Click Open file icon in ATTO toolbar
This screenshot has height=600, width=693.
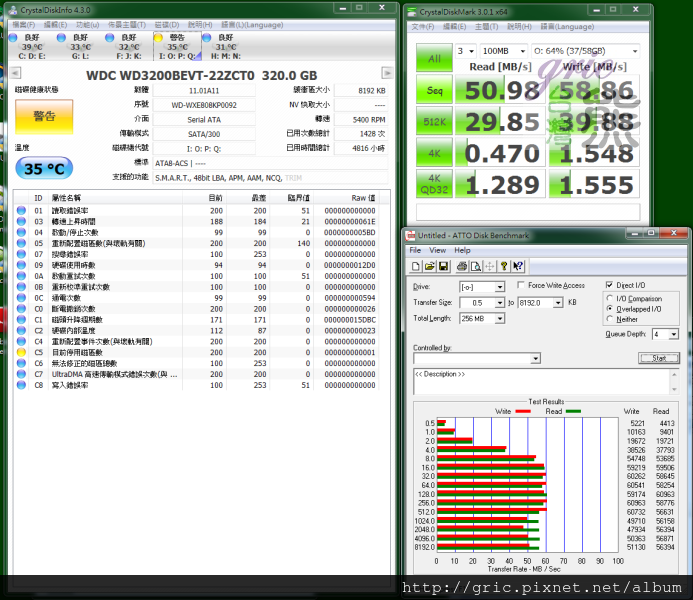[x=429, y=266]
